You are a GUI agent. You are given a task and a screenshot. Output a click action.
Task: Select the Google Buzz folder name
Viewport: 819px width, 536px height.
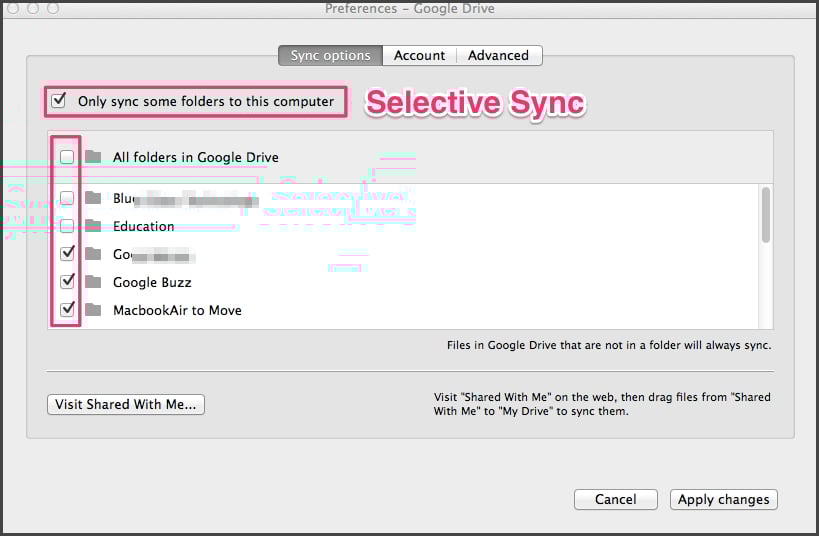coord(153,282)
